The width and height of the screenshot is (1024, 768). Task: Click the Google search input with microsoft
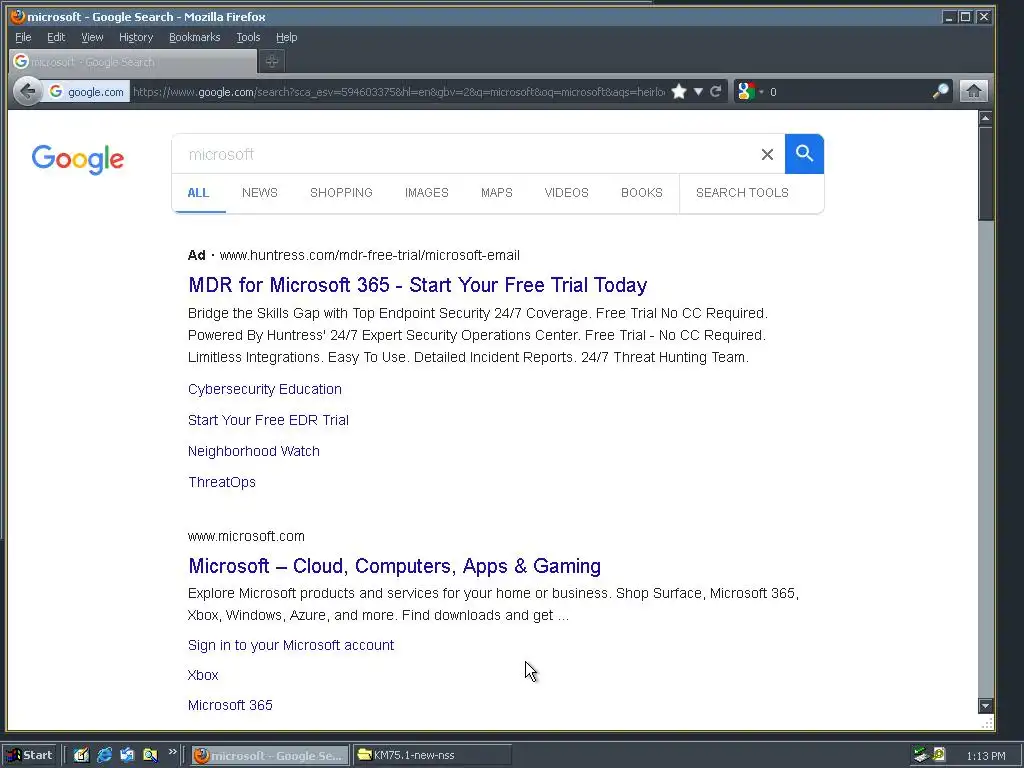464,154
